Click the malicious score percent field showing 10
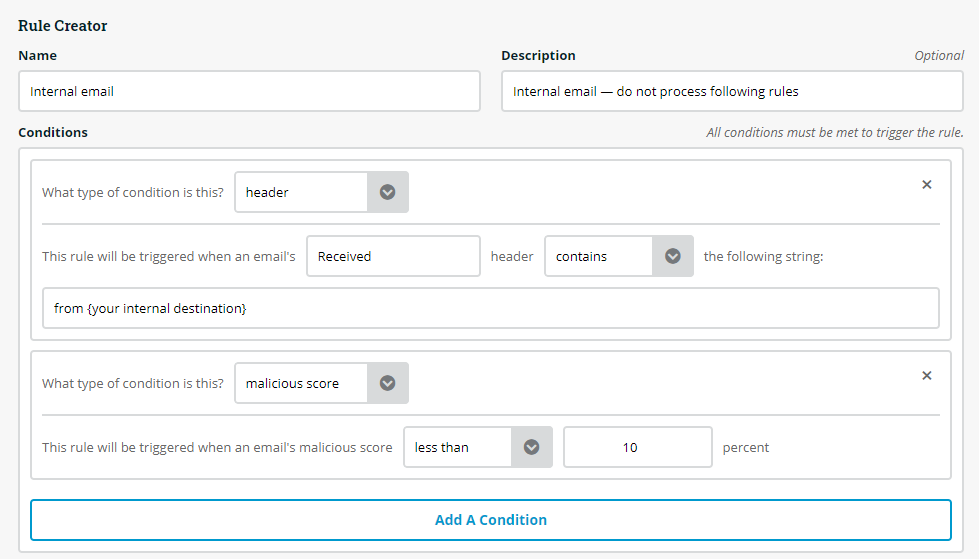This screenshot has height=559, width=979. [637, 448]
